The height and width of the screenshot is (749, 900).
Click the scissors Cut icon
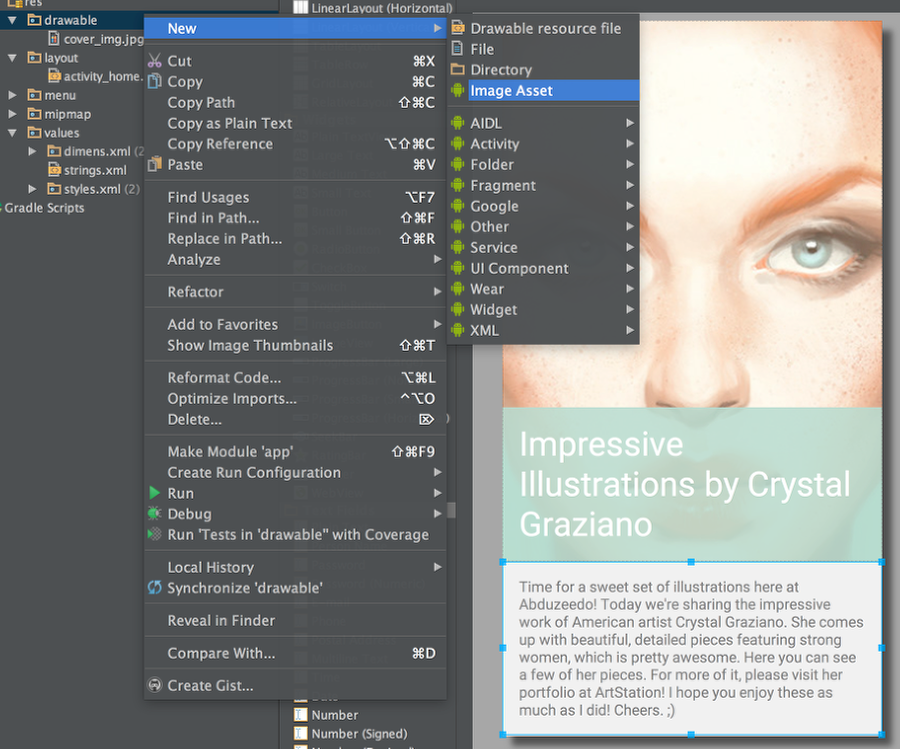pos(154,61)
